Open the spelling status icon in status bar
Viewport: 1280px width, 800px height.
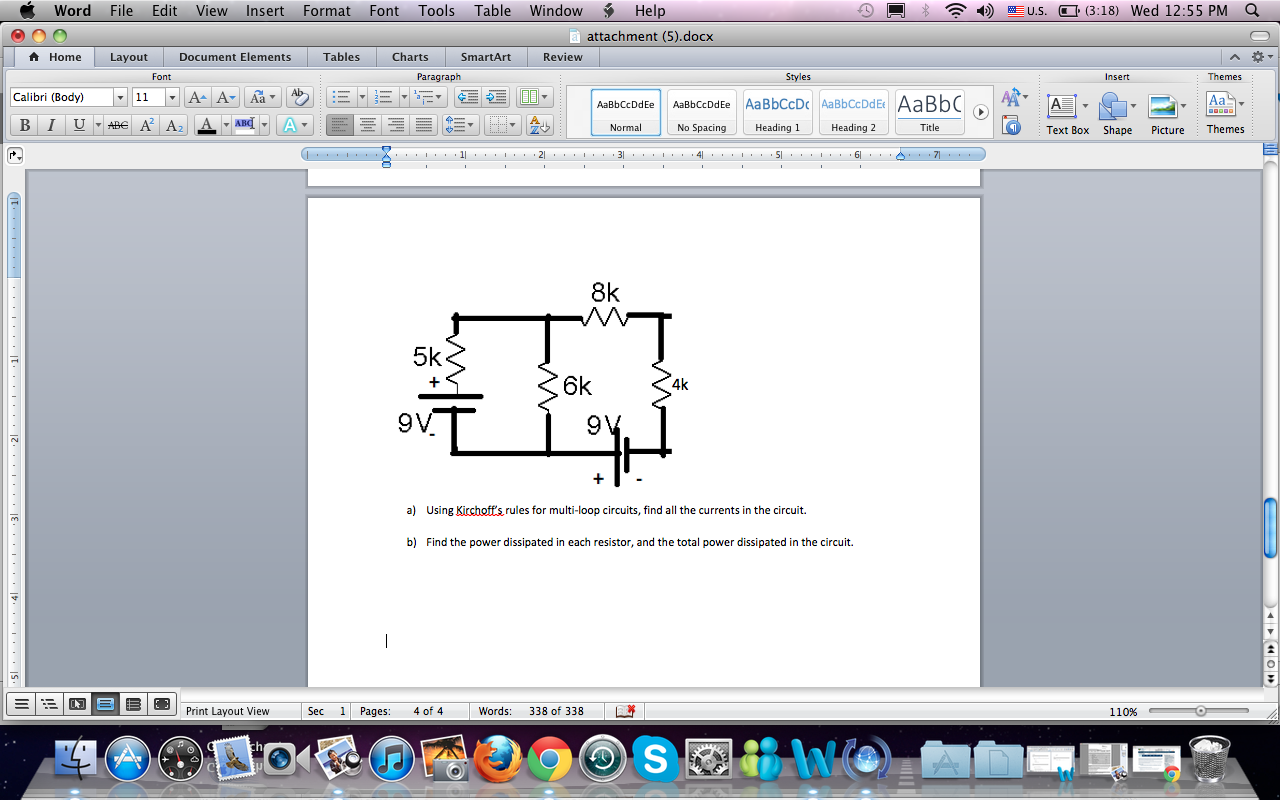[x=626, y=711]
